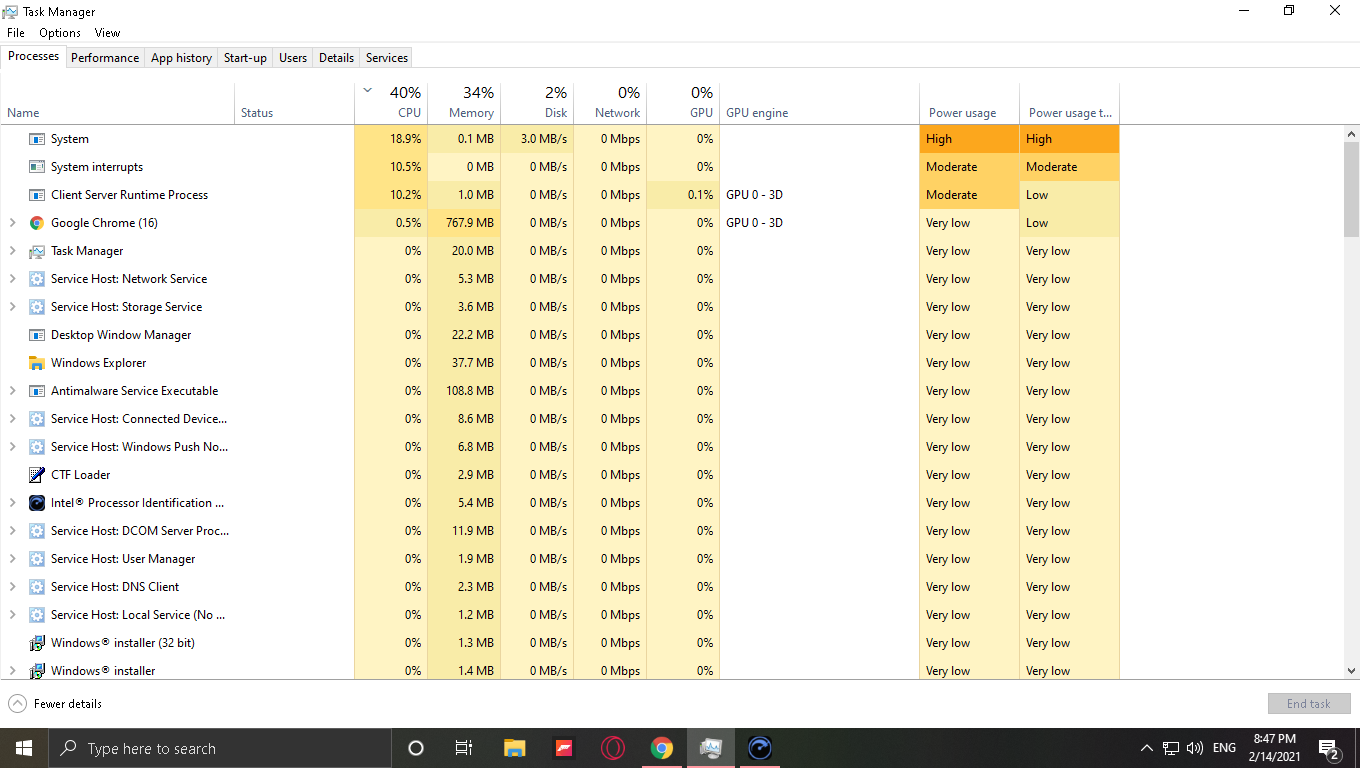Sort processes by the CPU column header

pos(391,103)
